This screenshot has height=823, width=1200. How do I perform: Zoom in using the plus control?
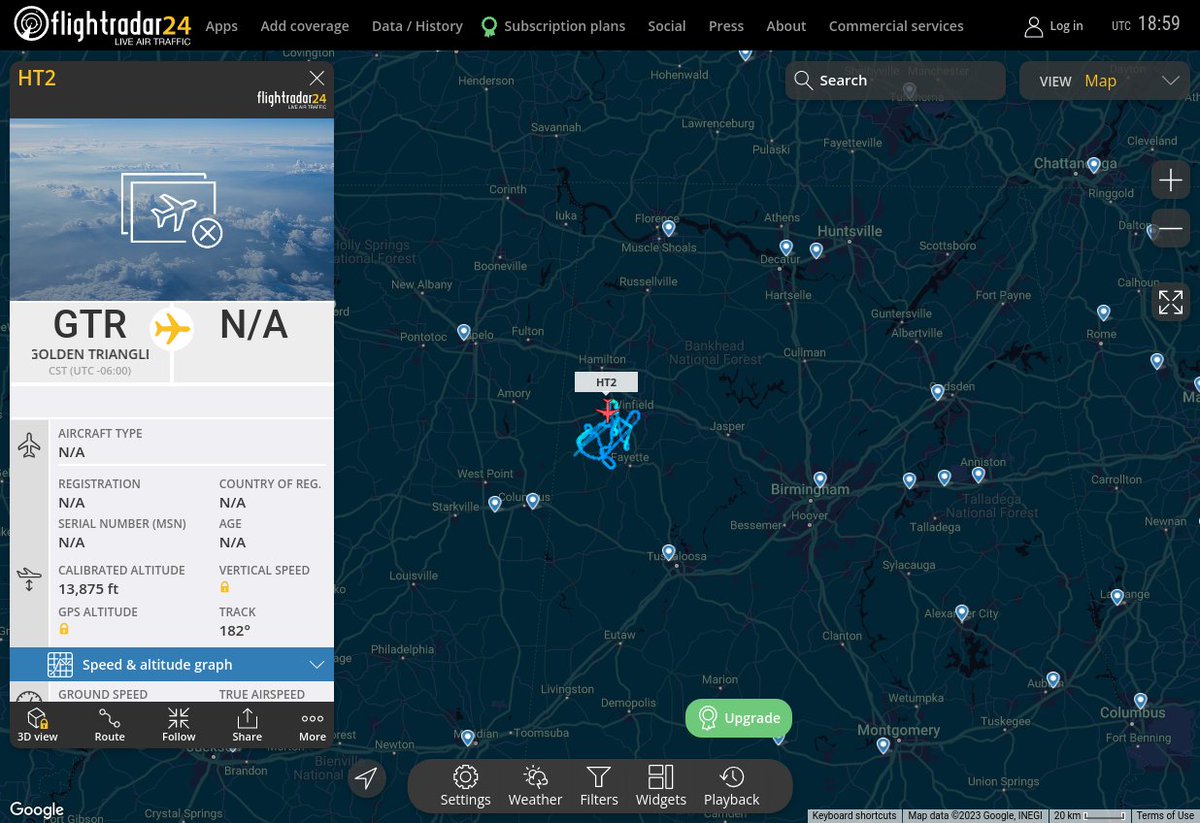[x=1170, y=180]
